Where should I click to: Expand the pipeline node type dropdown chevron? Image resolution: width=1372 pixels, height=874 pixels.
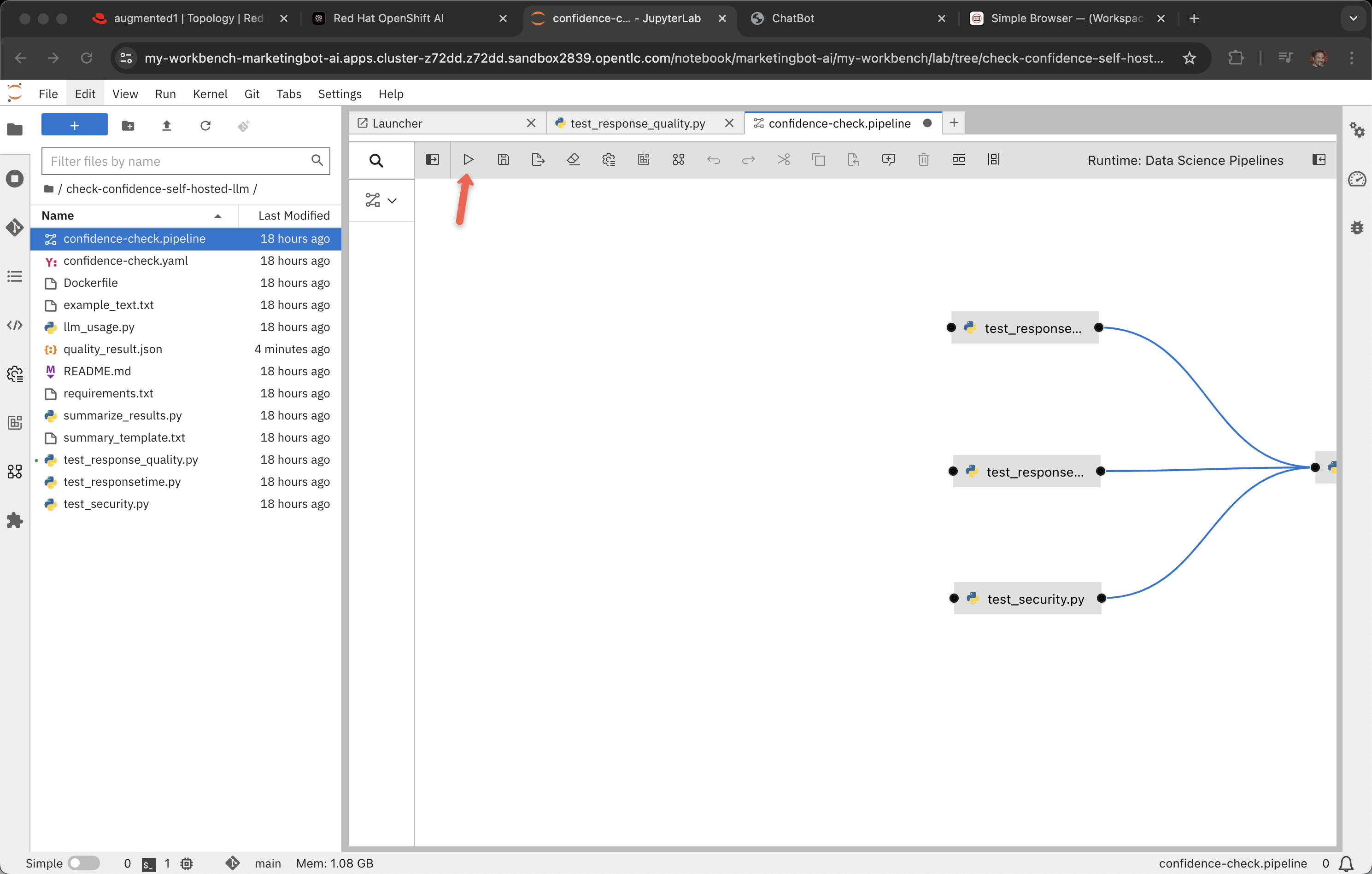click(x=392, y=200)
